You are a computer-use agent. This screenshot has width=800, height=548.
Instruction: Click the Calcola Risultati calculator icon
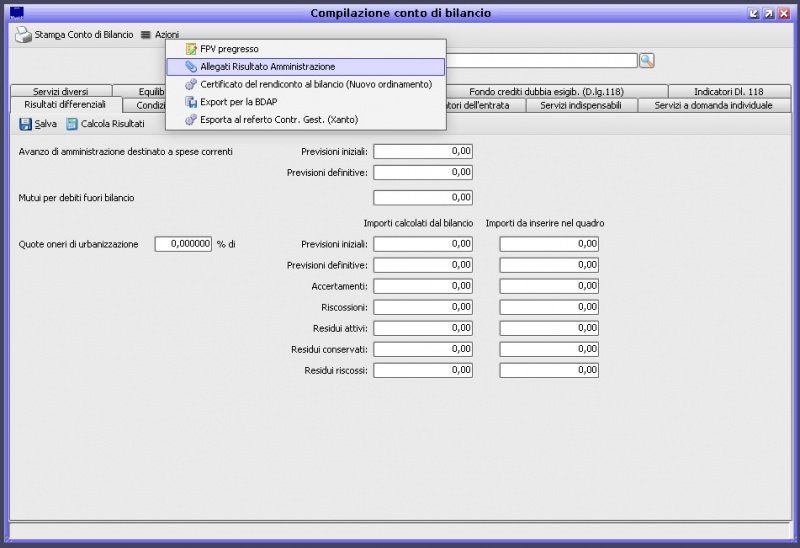point(72,124)
